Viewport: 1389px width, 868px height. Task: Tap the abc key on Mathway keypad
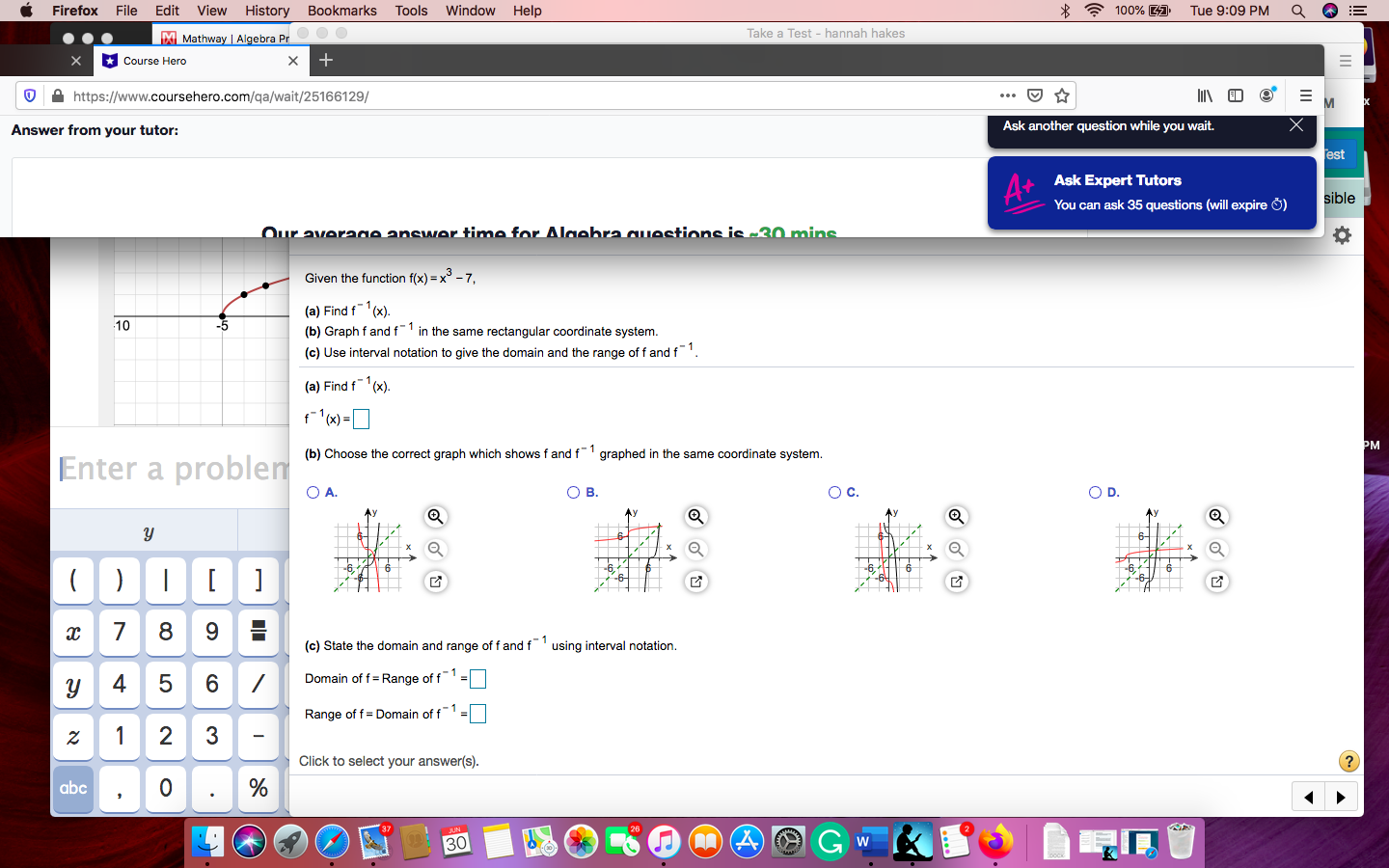[x=73, y=789]
